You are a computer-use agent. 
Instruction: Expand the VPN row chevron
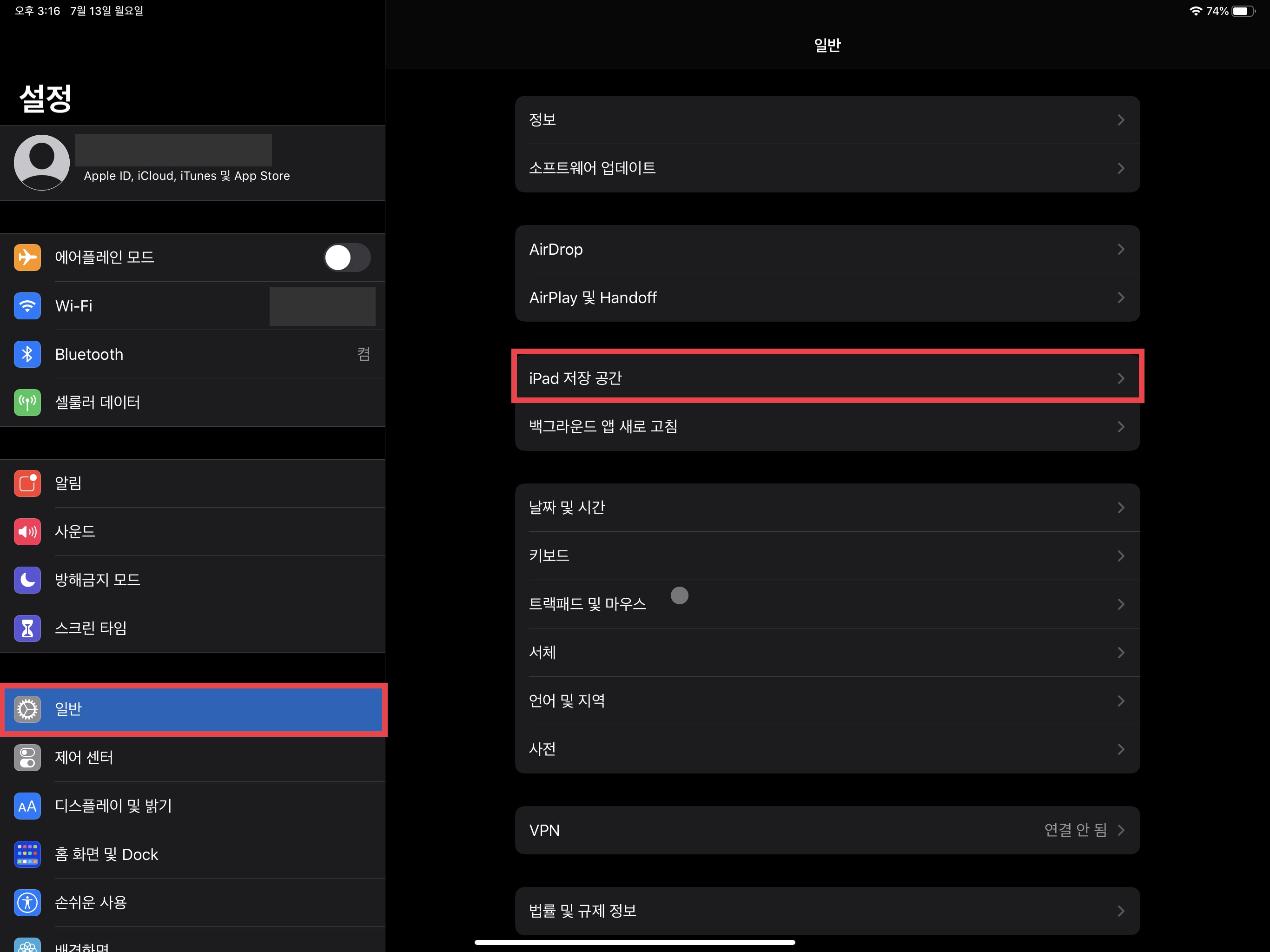[x=1121, y=830]
